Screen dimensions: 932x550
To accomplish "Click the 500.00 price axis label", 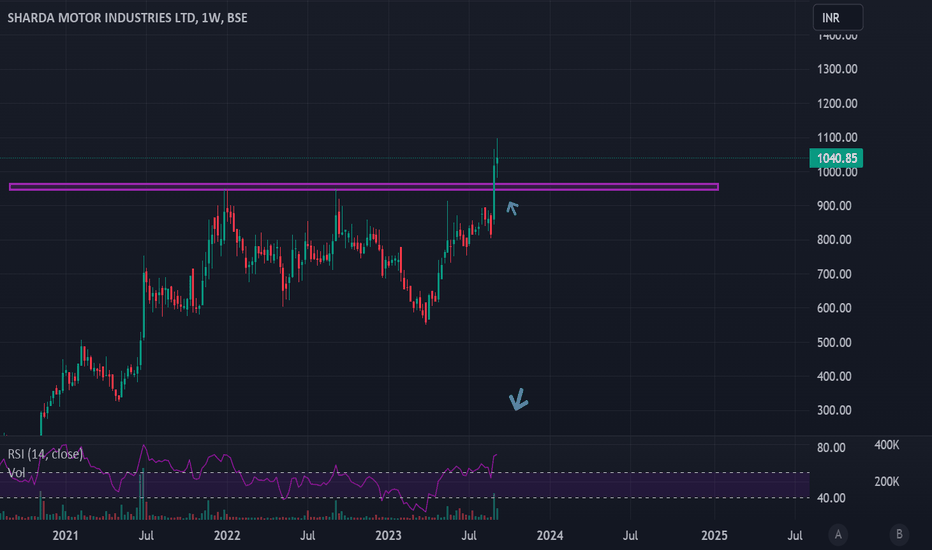I will tap(834, 342).
